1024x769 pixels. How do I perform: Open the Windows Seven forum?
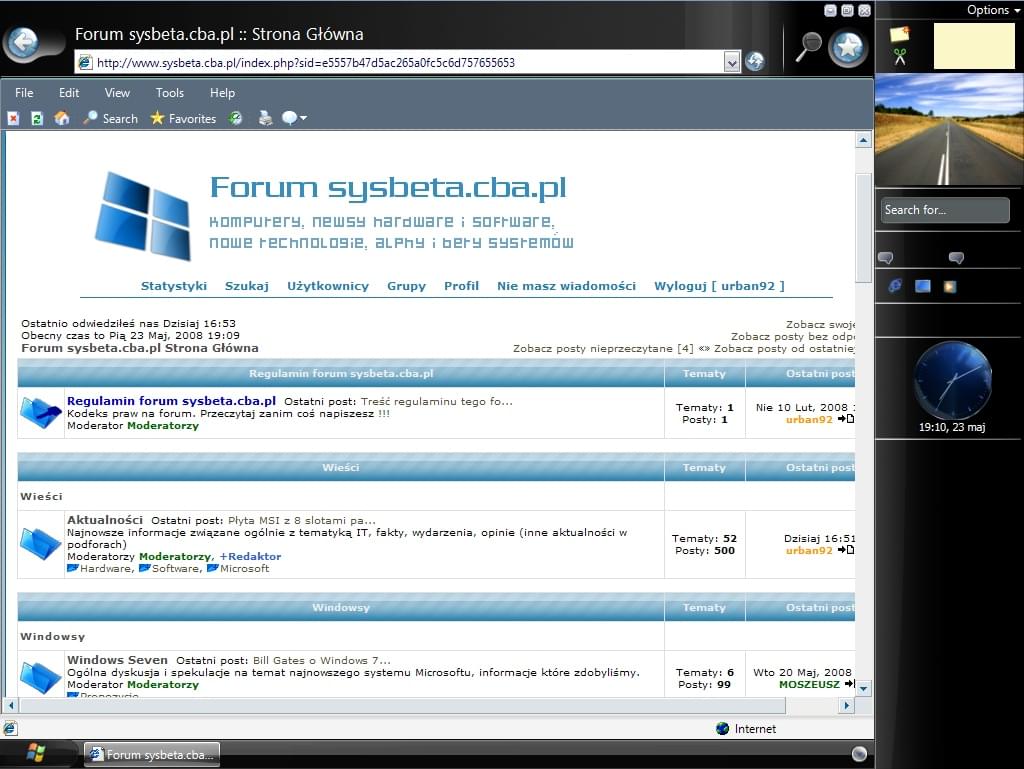(118, 660)
